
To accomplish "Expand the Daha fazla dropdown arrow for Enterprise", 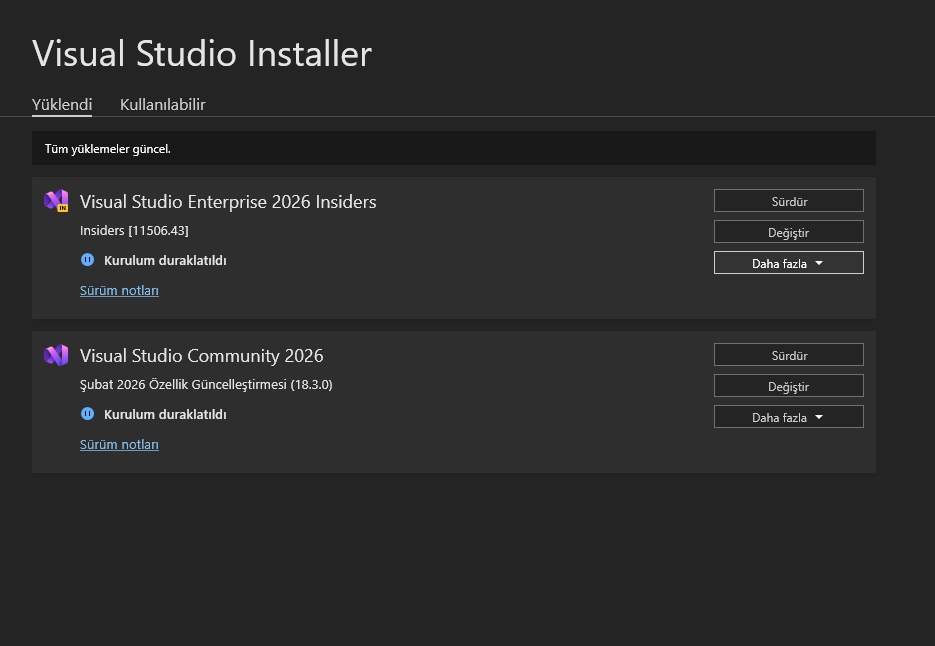I will coord(819,263).
